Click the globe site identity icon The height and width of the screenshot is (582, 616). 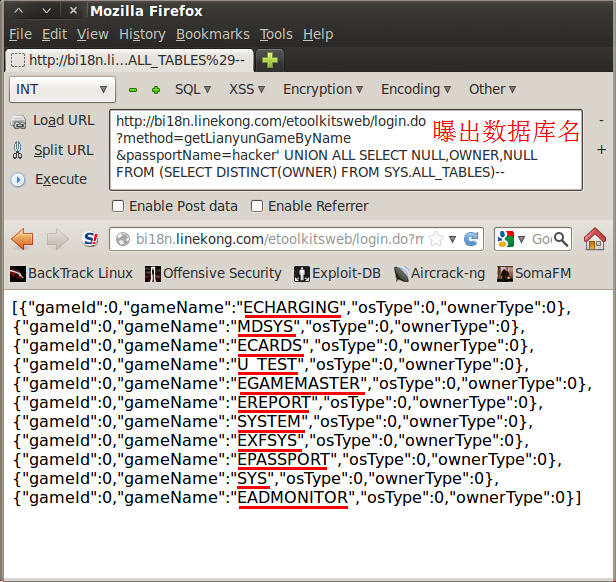pyautogui.click(x=123, y=239)
